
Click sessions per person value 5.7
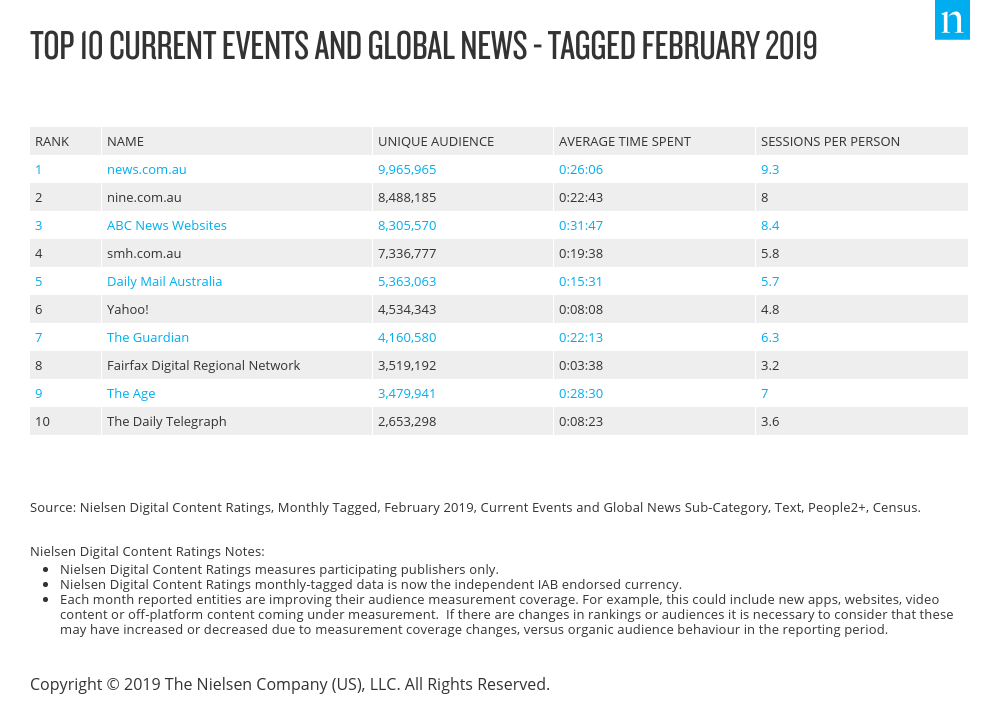[770, 282]
